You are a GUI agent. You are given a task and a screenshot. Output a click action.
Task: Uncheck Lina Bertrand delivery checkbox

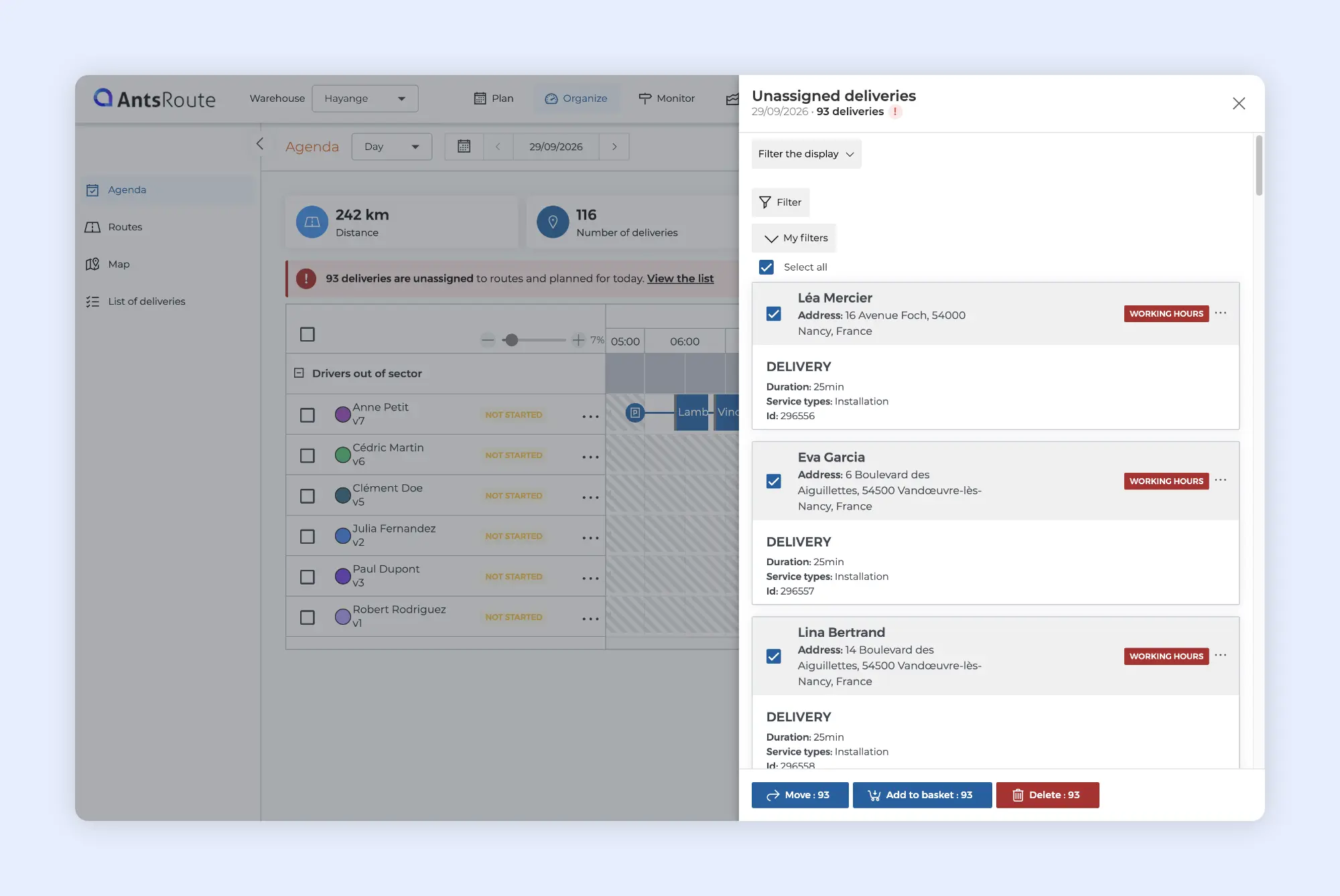coord(774,656)
